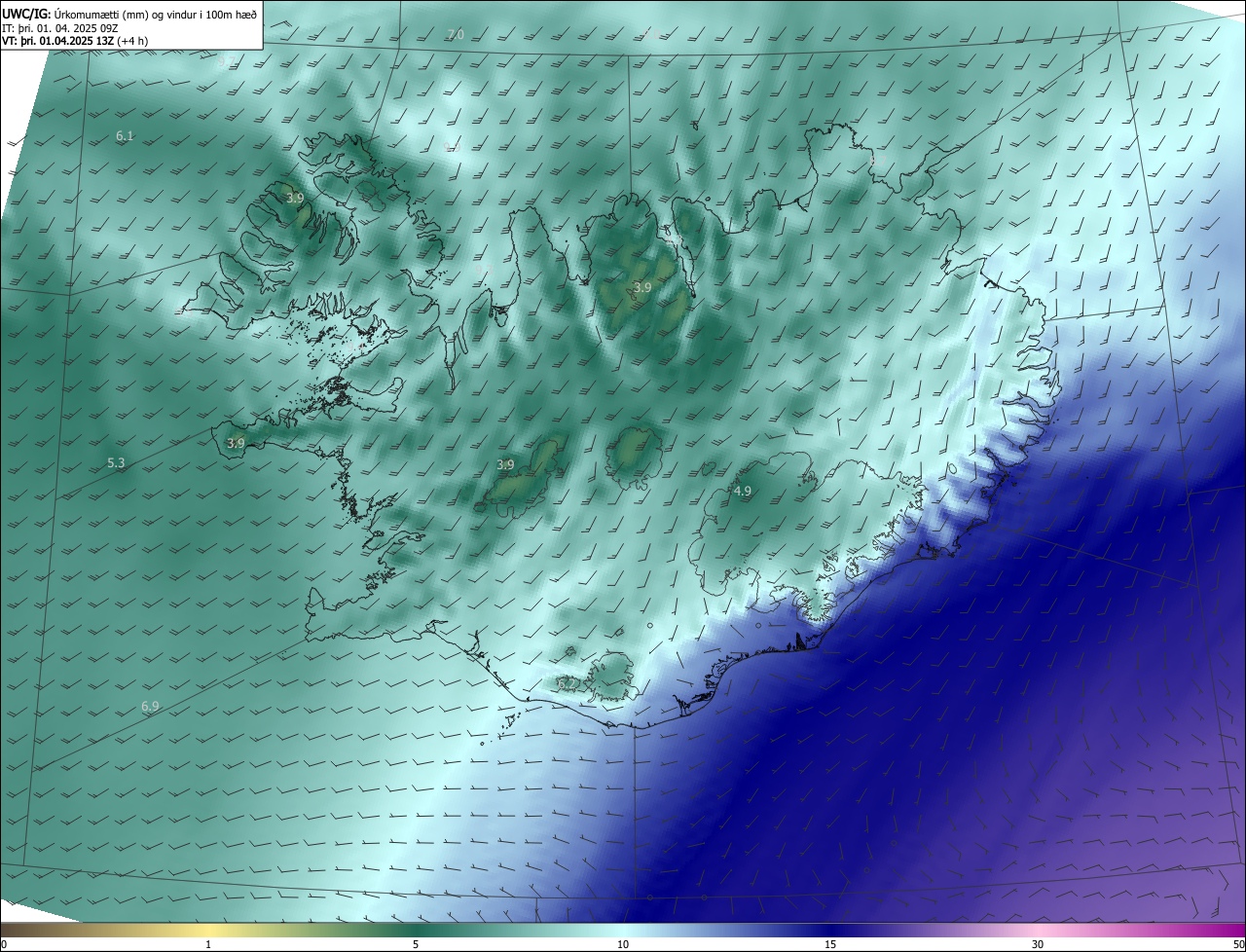The height and width of the screenshot is (952, 1246).
Task: Click the '50' tick on the color scale
Action: pyautogui.click(x=1238, y=944)
